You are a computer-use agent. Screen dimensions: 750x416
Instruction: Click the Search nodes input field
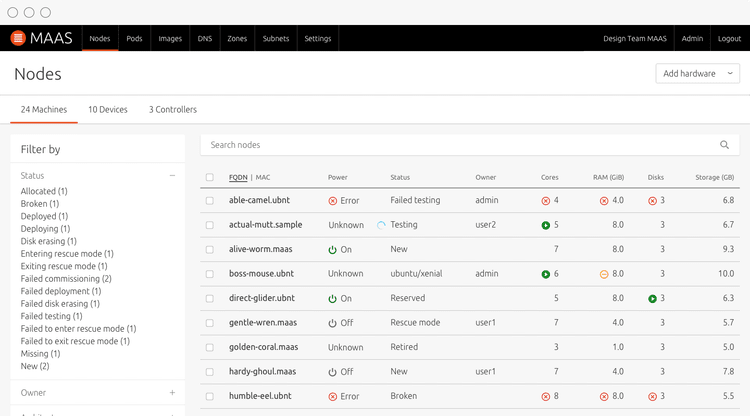[470, 145]
